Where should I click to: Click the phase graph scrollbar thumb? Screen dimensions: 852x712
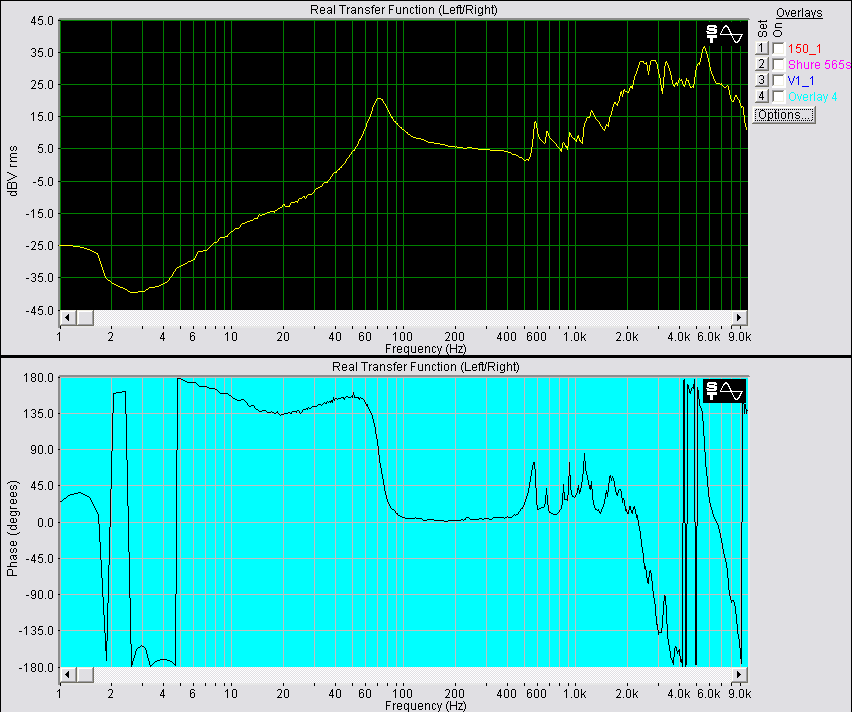(x=85, y=674)
